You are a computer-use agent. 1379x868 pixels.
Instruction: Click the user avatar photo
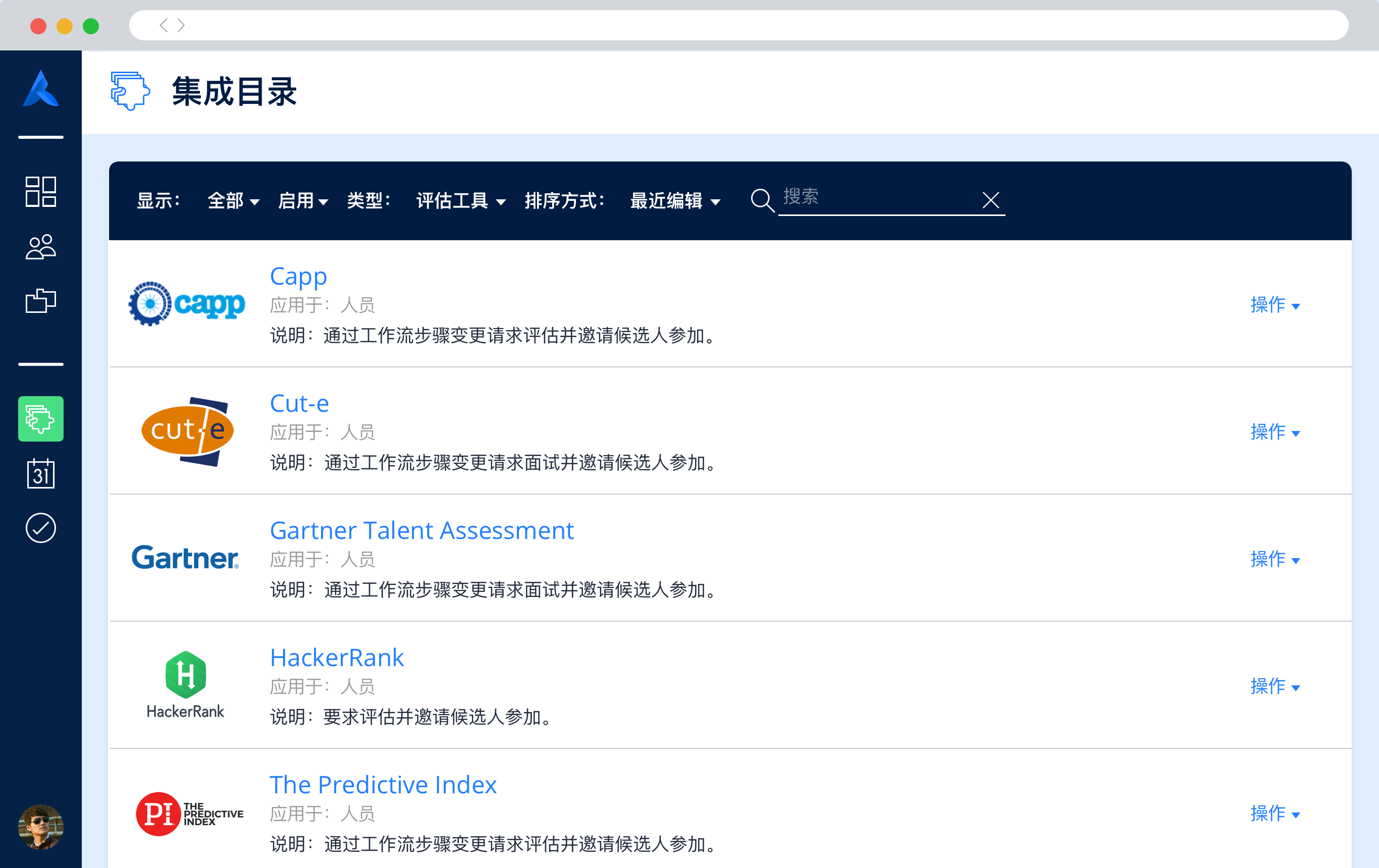tap(41, 827)
